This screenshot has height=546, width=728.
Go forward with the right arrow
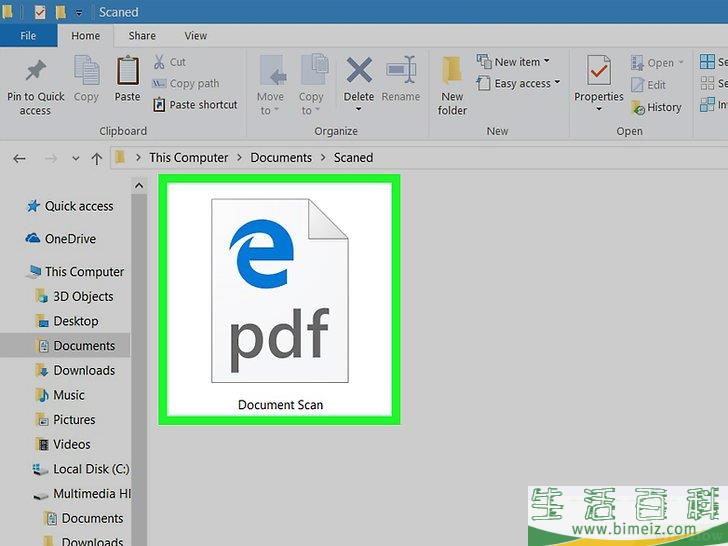(51, 159)
